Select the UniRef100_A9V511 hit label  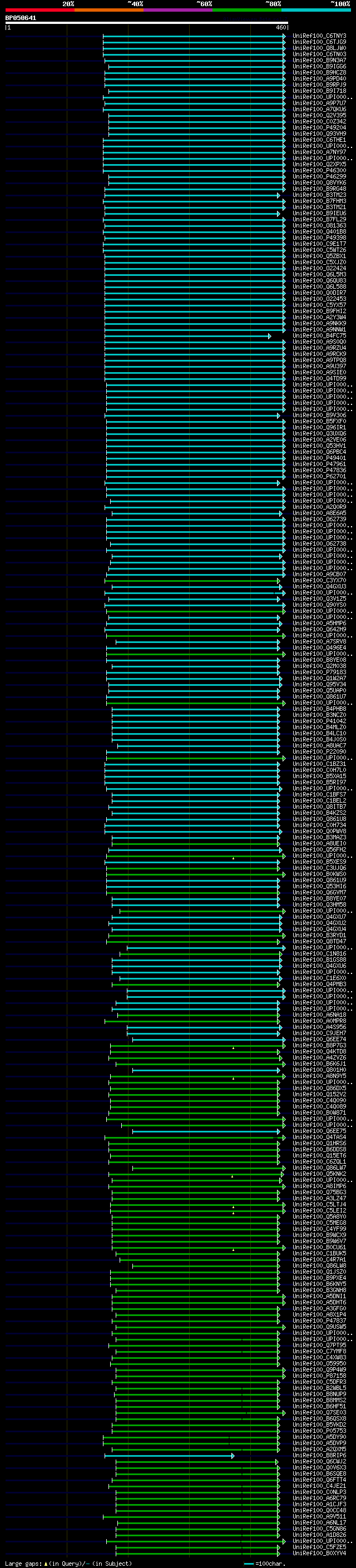pyautogui.click(x=319, y=1516)
